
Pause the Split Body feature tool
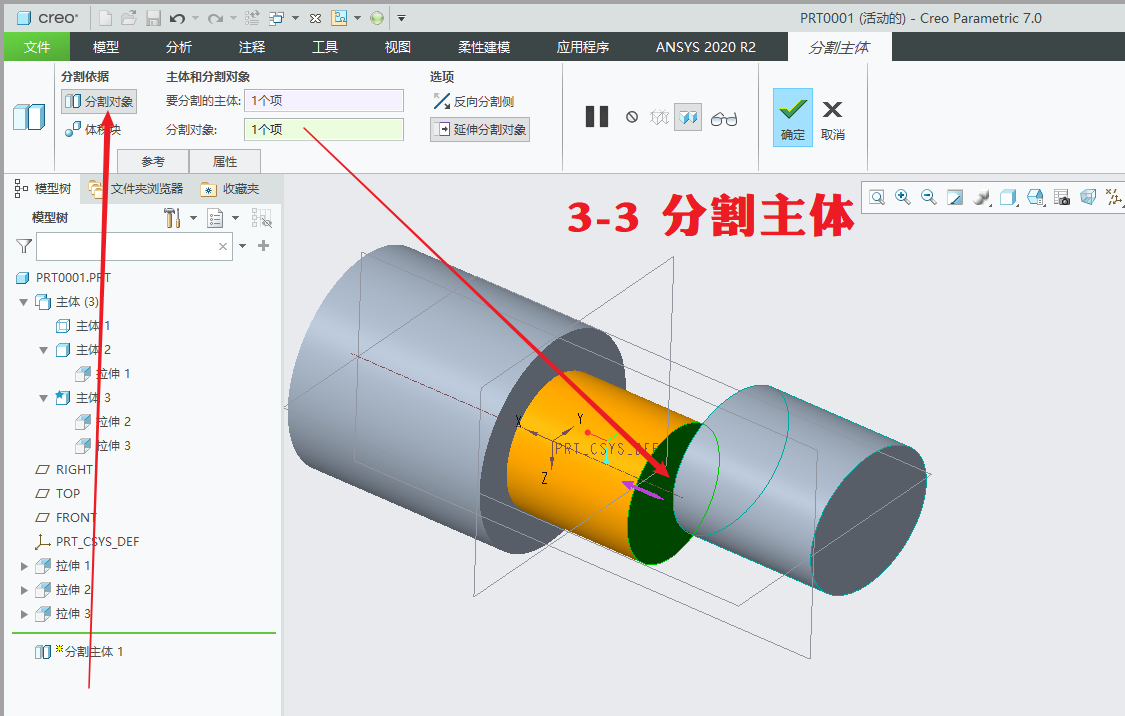[x=597, y=116]
